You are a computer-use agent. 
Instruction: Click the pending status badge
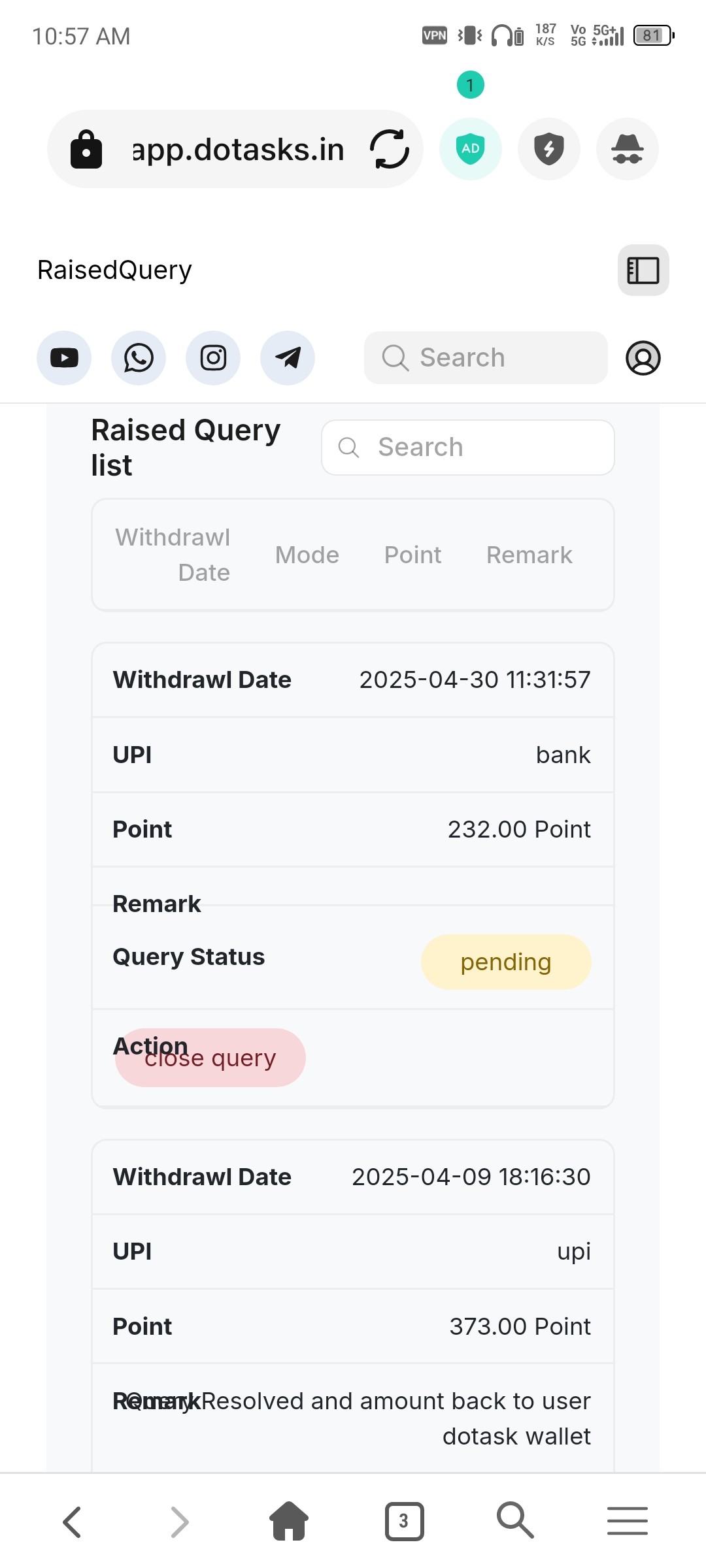pos(506,962)
